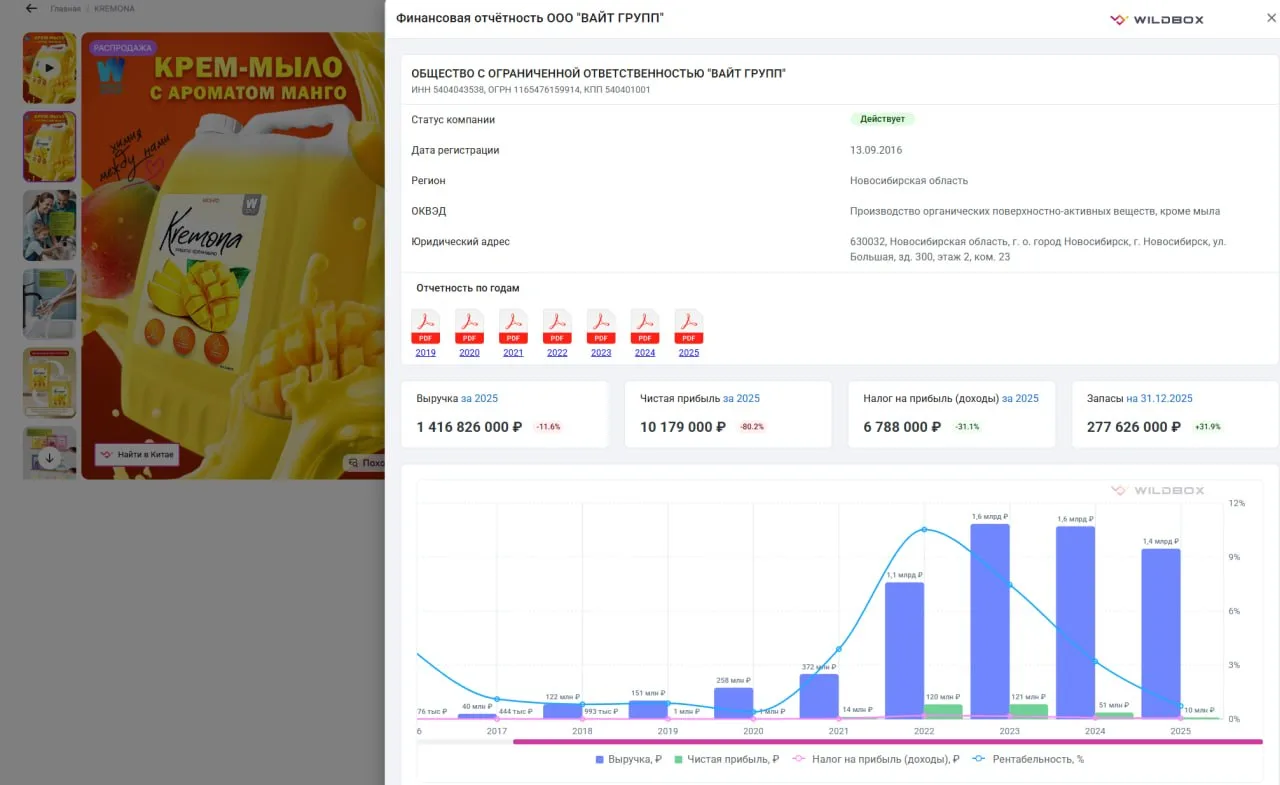Click the 2021 year link under the PDF
Viewport: 1280px width, 785px height.
[x=513, y=353]
